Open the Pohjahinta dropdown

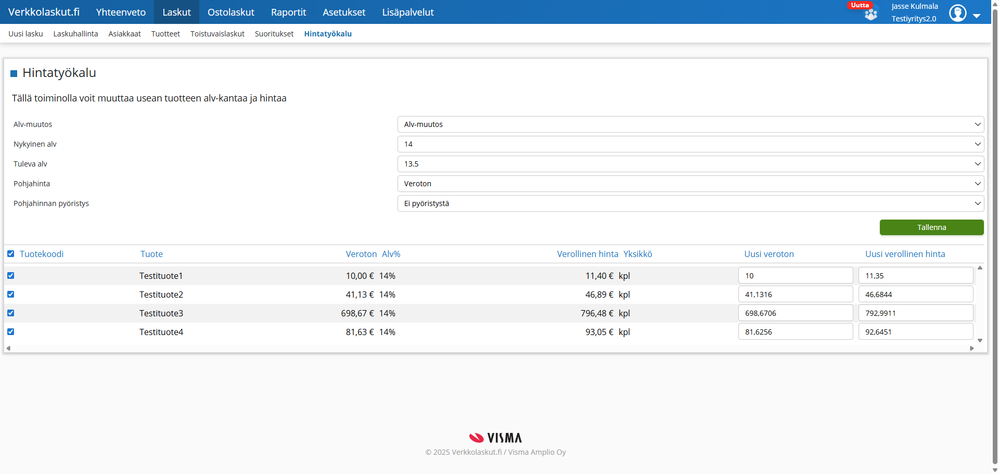point(691,183)
